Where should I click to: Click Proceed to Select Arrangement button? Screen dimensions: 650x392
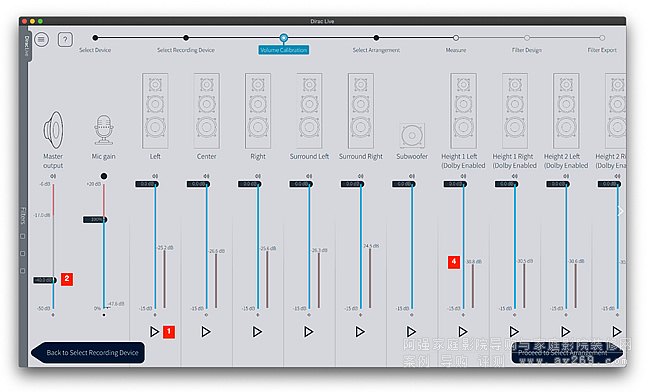(567, 353)
